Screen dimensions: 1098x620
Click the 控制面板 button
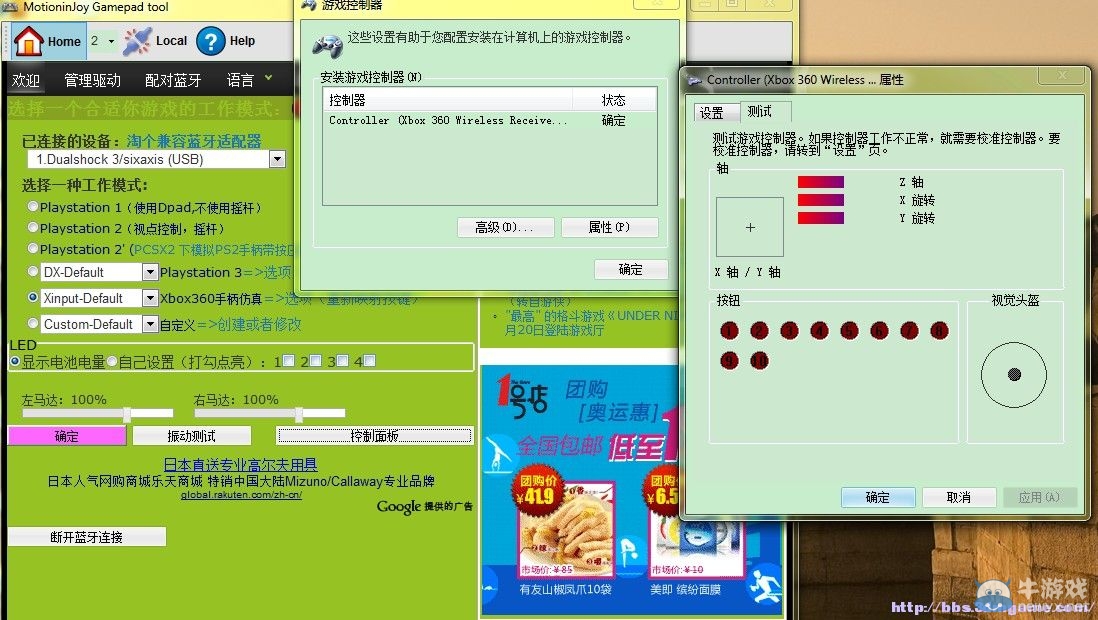tap(375, 436)
